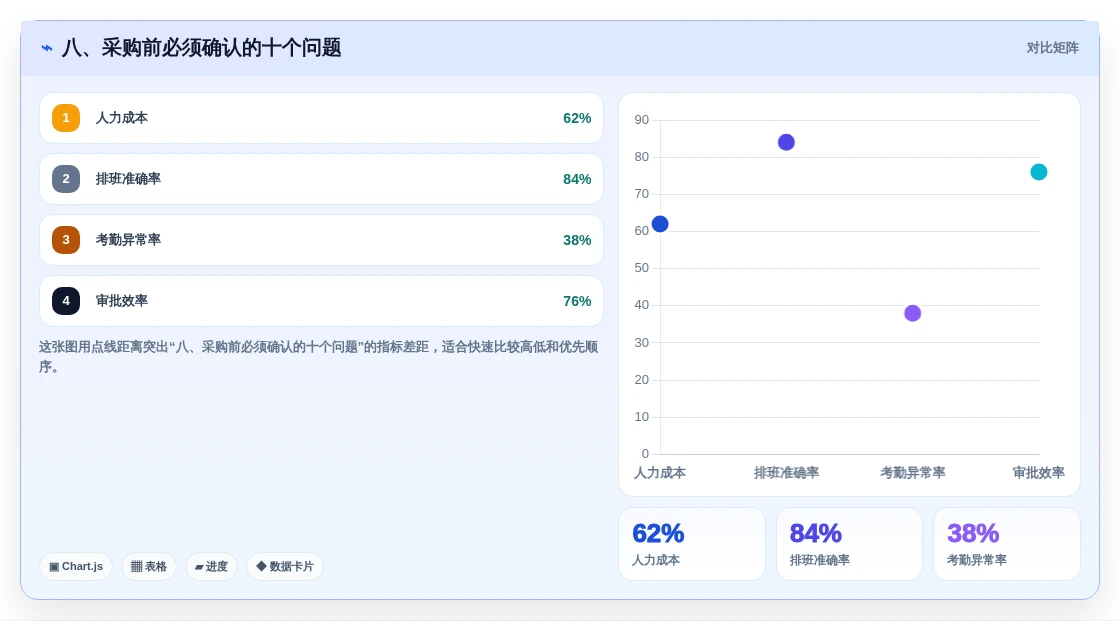Click the indigo 排班准确率 data point at 84

(786, 142)
